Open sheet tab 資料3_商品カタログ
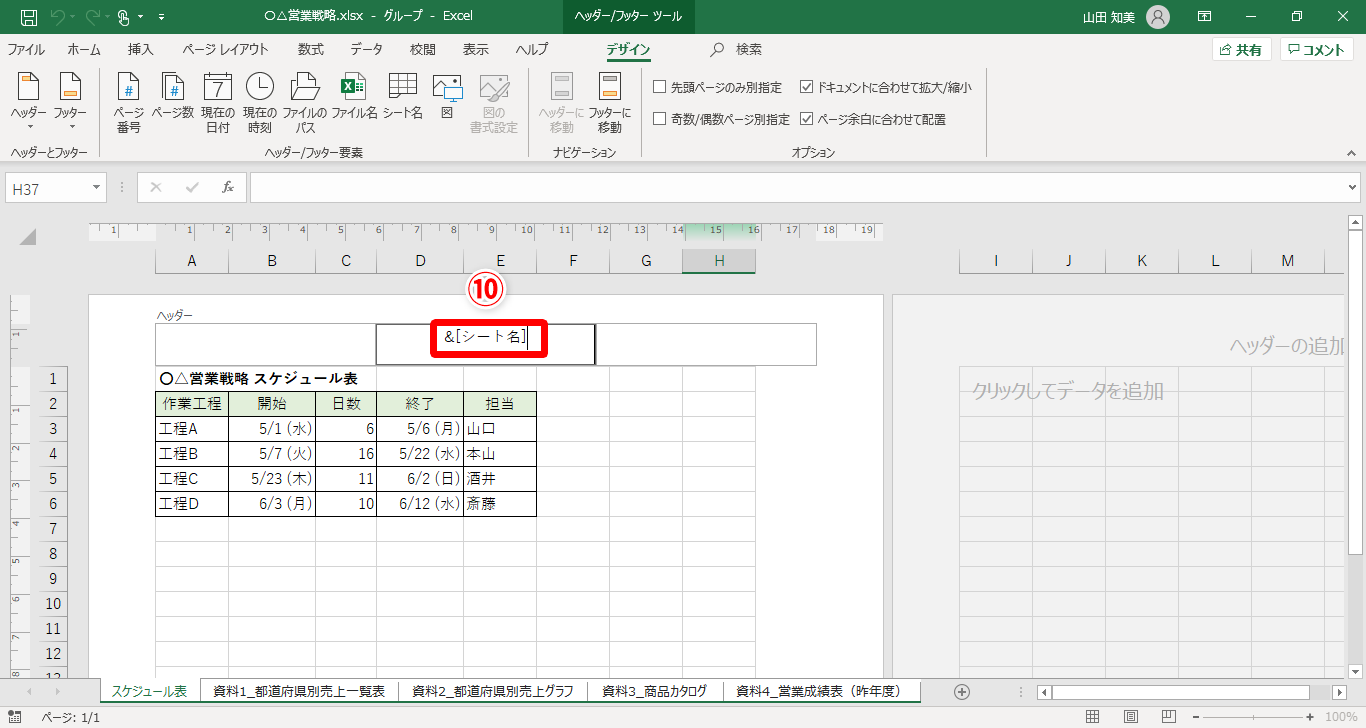1366x728 pixels. 655,691
